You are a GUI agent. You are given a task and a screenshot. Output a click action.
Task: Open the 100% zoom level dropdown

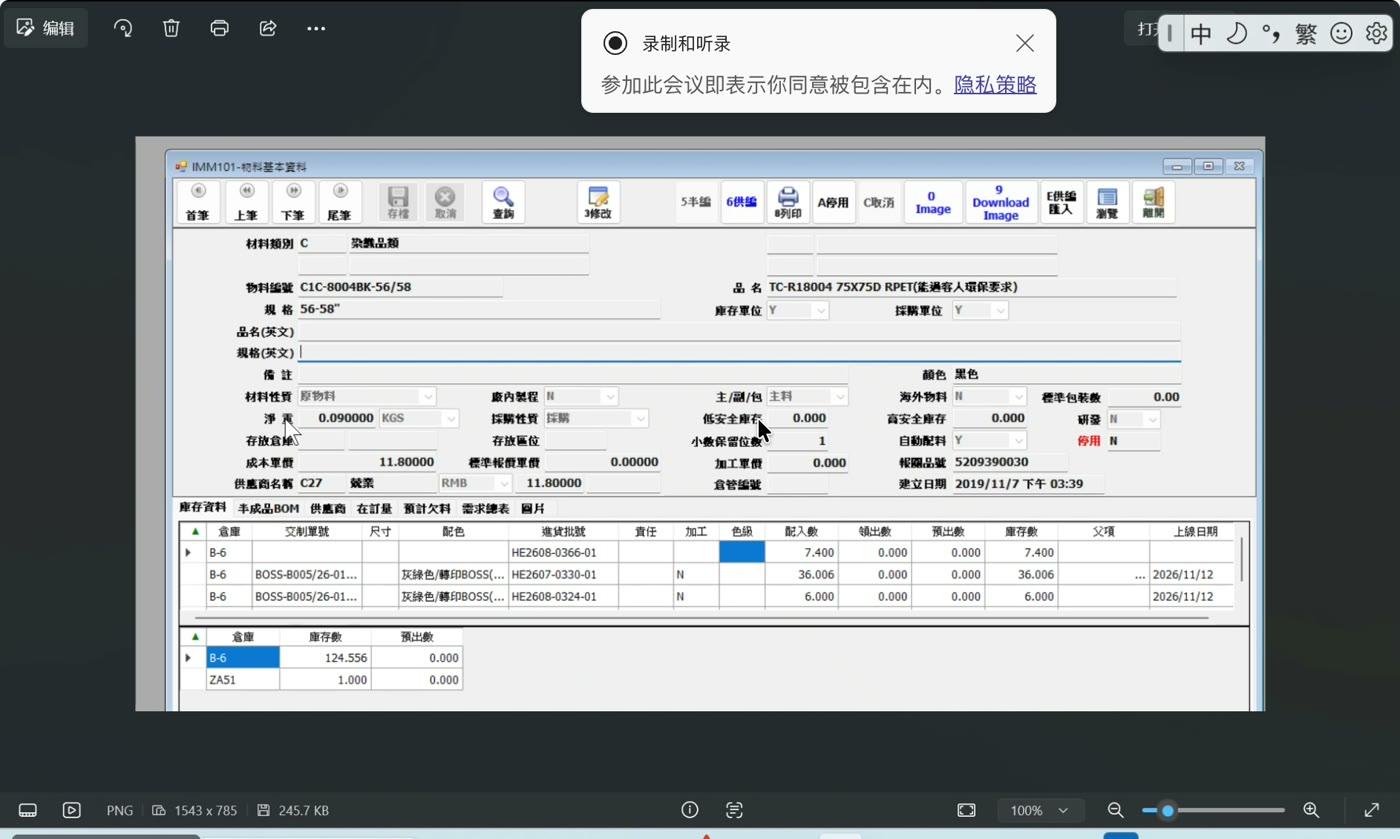point(1039,810)
